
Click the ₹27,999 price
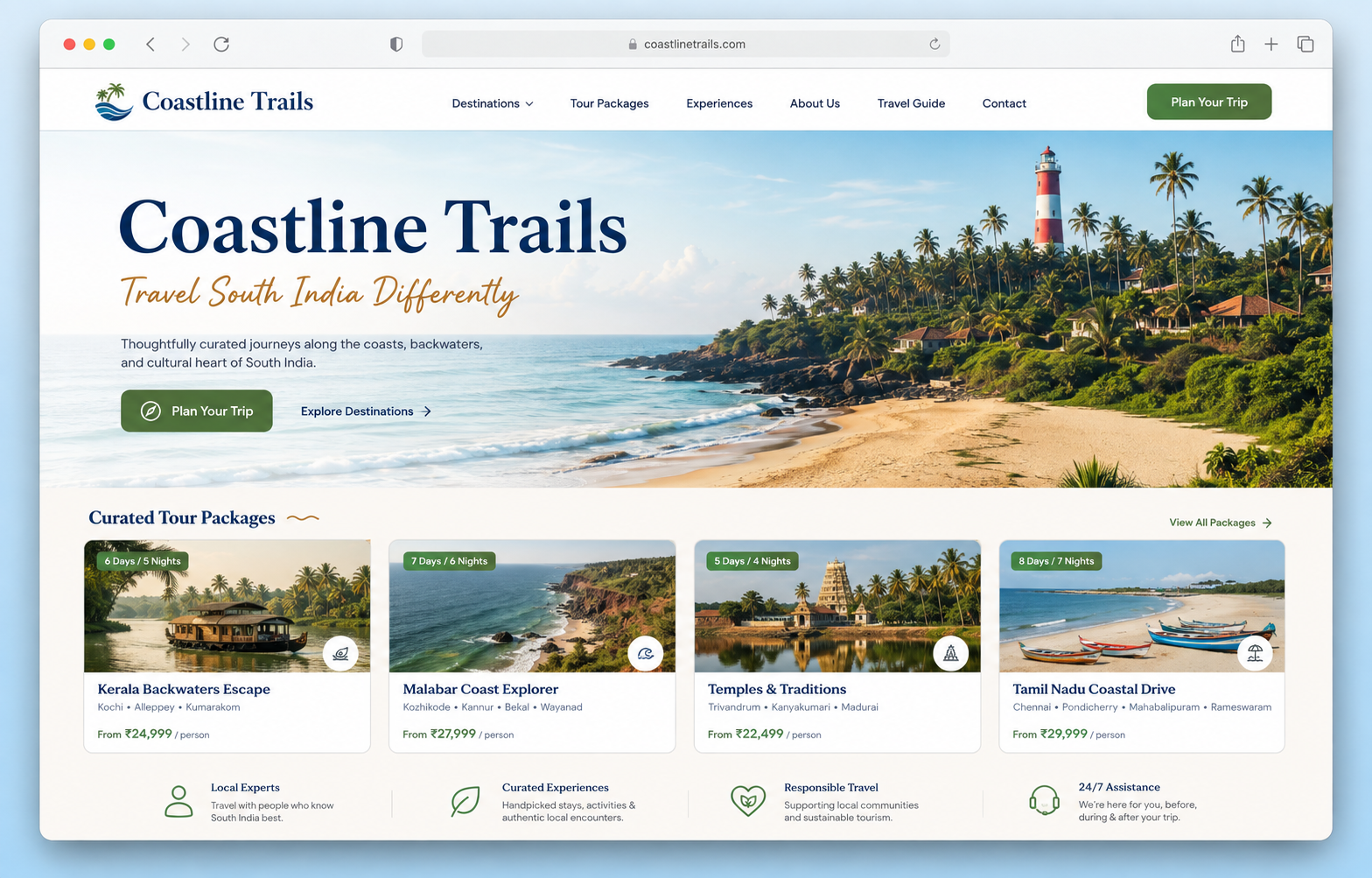point(453,734)
